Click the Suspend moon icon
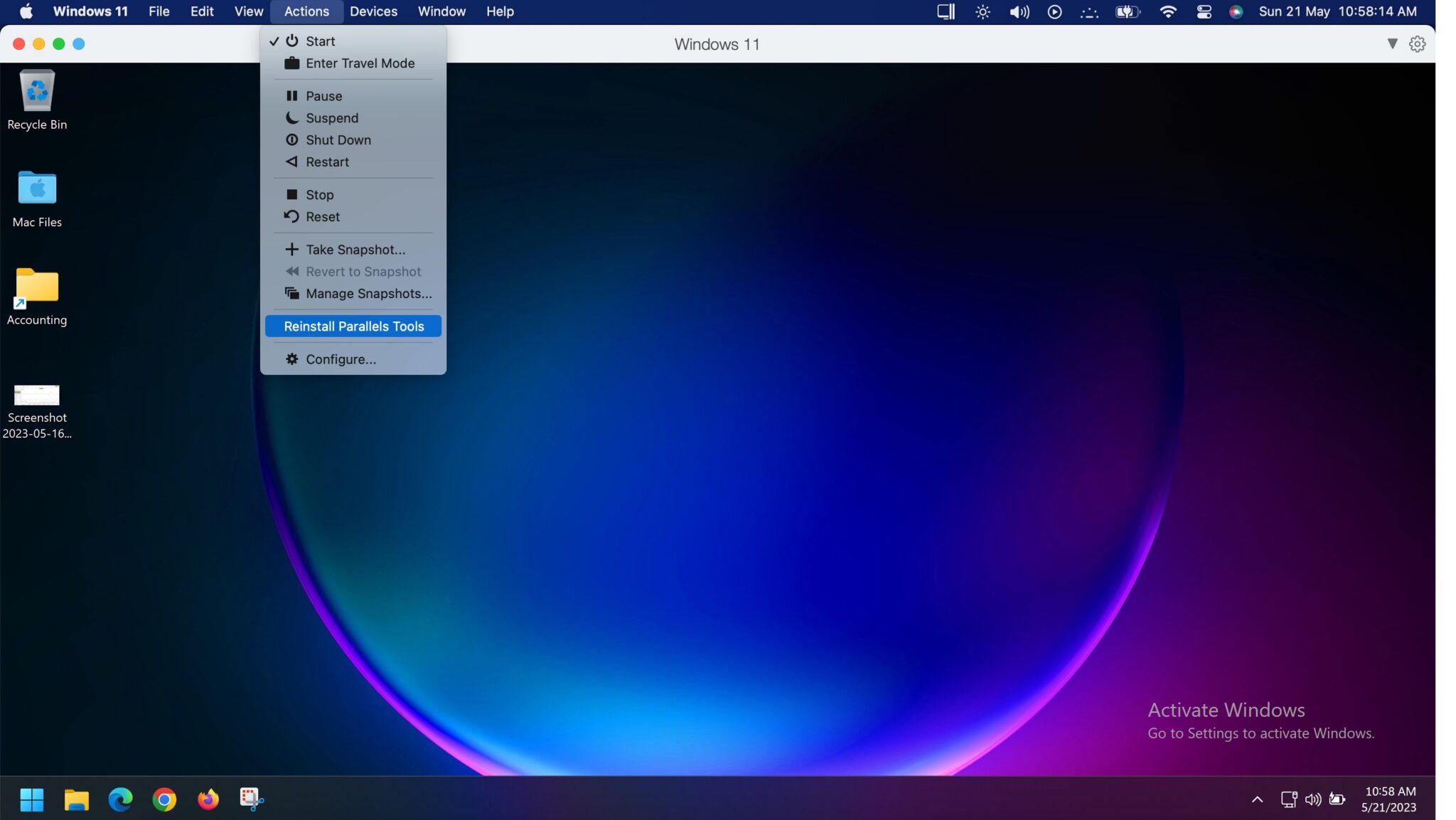This screenshot has width=1456, height=820. [x=292, y=118]
